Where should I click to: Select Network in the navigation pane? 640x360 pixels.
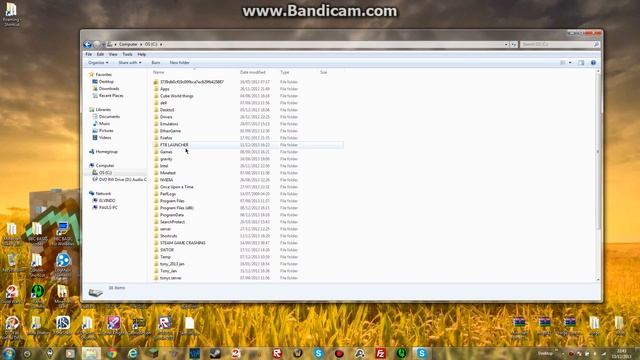click(103, 193)
